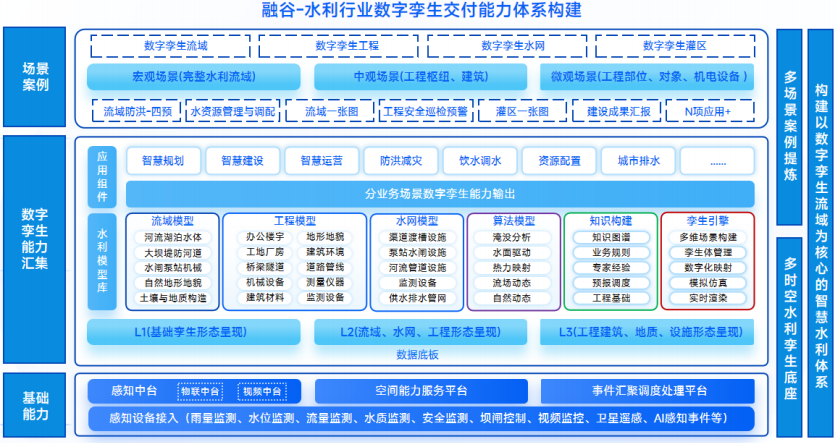Select 土壤与地质构造 entry
The image size is (837, 443).
172,298
